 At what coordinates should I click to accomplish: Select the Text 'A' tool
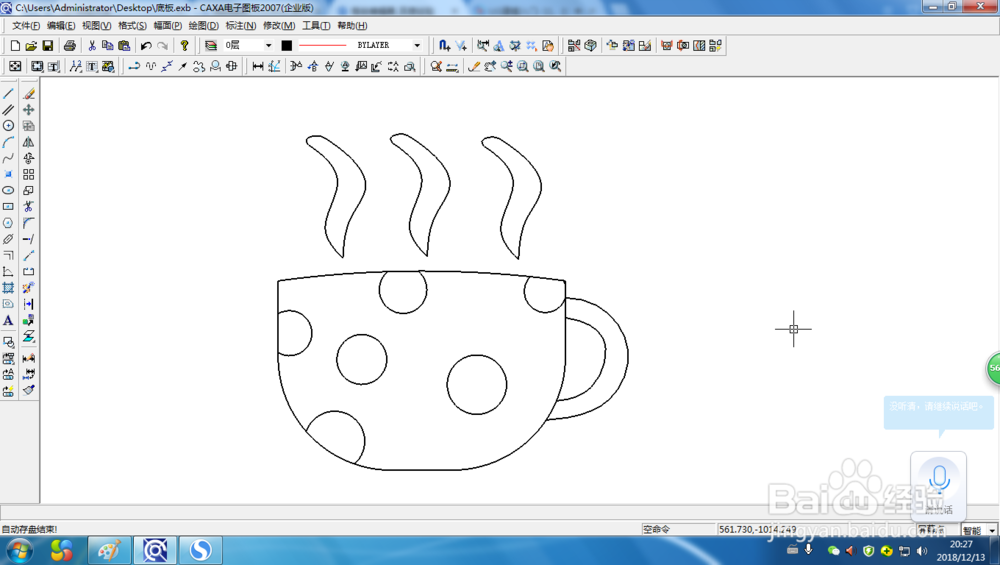[8, 320]
